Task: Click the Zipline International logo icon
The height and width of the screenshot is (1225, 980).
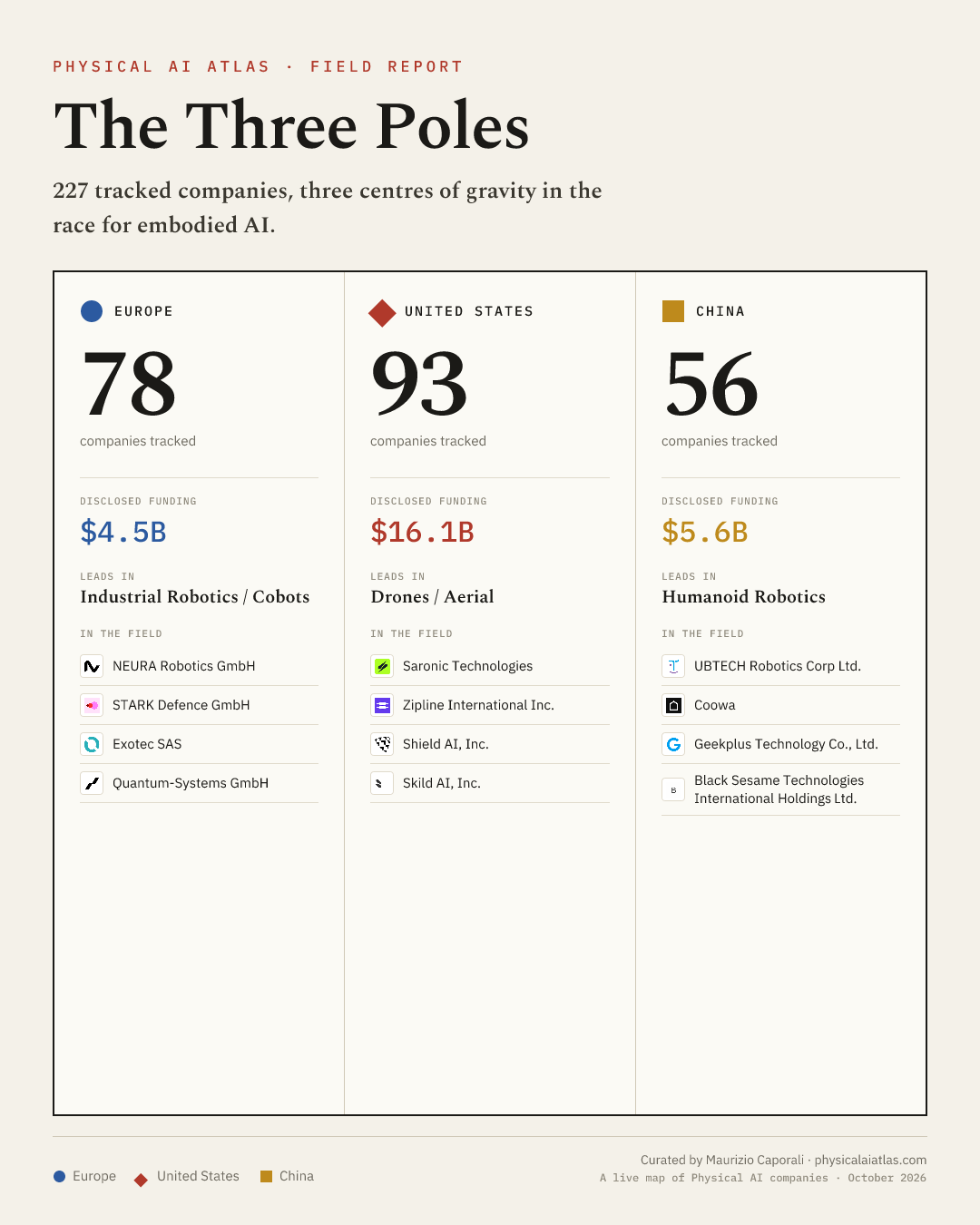Action: 382,705
